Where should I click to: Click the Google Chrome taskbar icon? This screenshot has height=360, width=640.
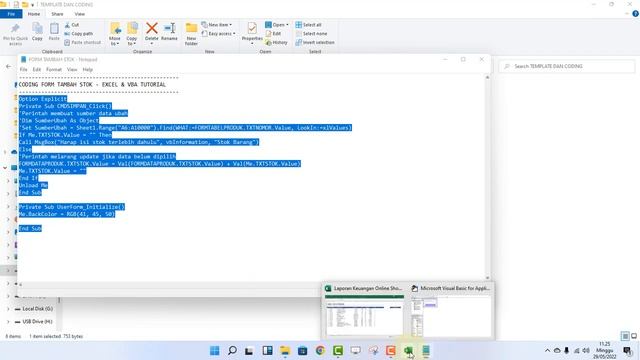(x=320, y=351)
